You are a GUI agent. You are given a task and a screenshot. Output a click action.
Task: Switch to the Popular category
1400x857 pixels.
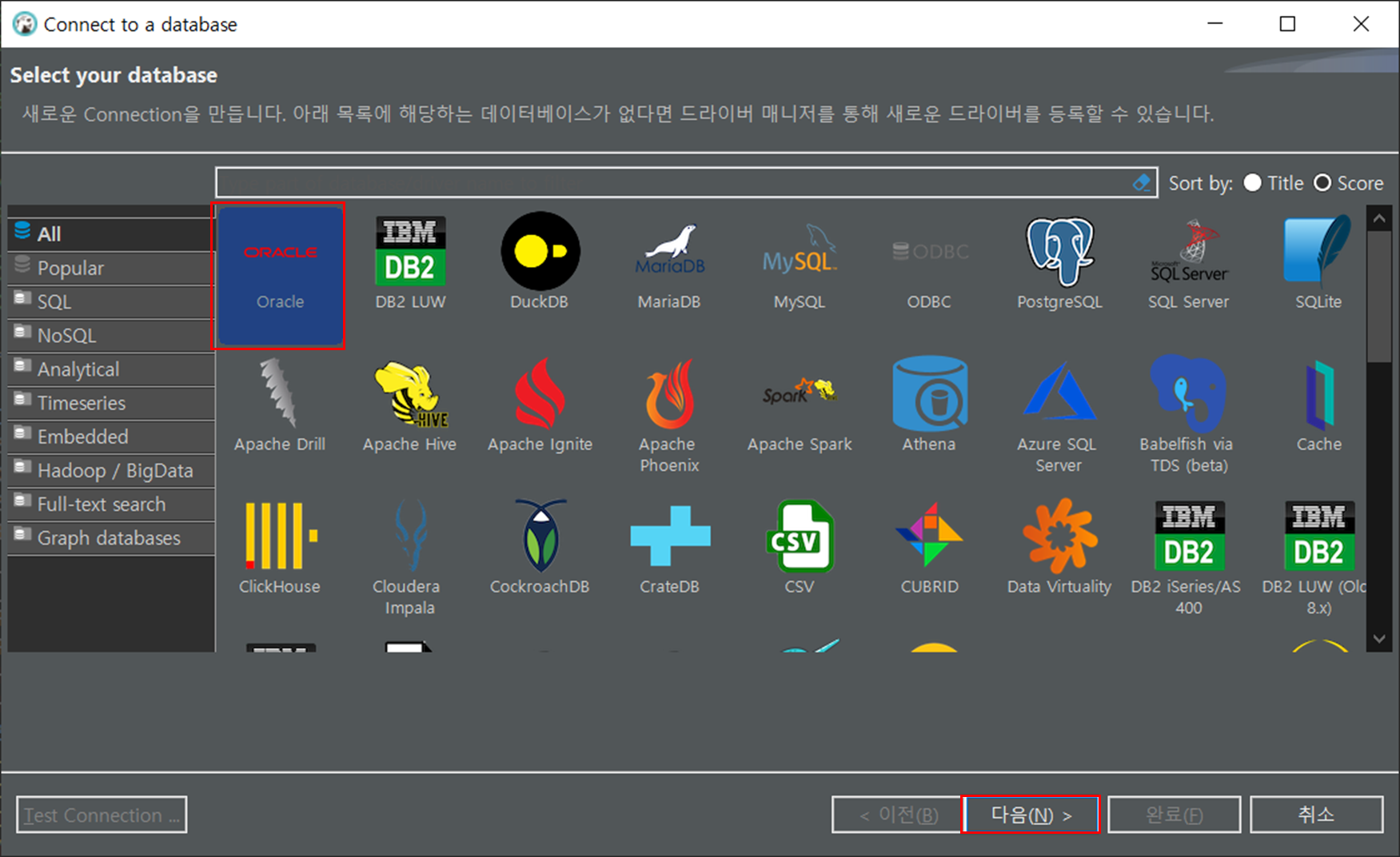111,268
